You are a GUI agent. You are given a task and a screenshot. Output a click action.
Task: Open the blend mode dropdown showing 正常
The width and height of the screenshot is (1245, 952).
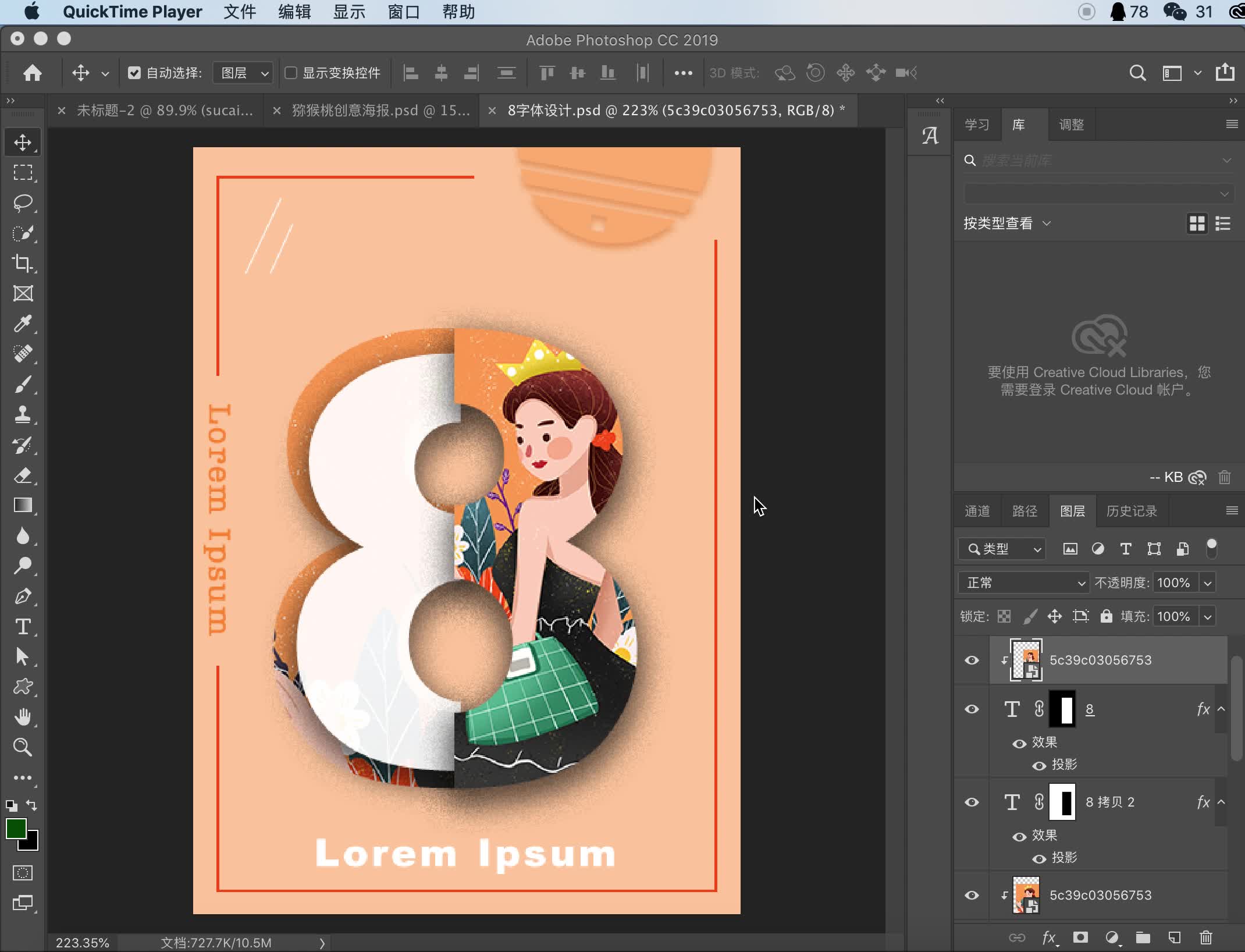pyautogui.click(x=1023, y=582)
